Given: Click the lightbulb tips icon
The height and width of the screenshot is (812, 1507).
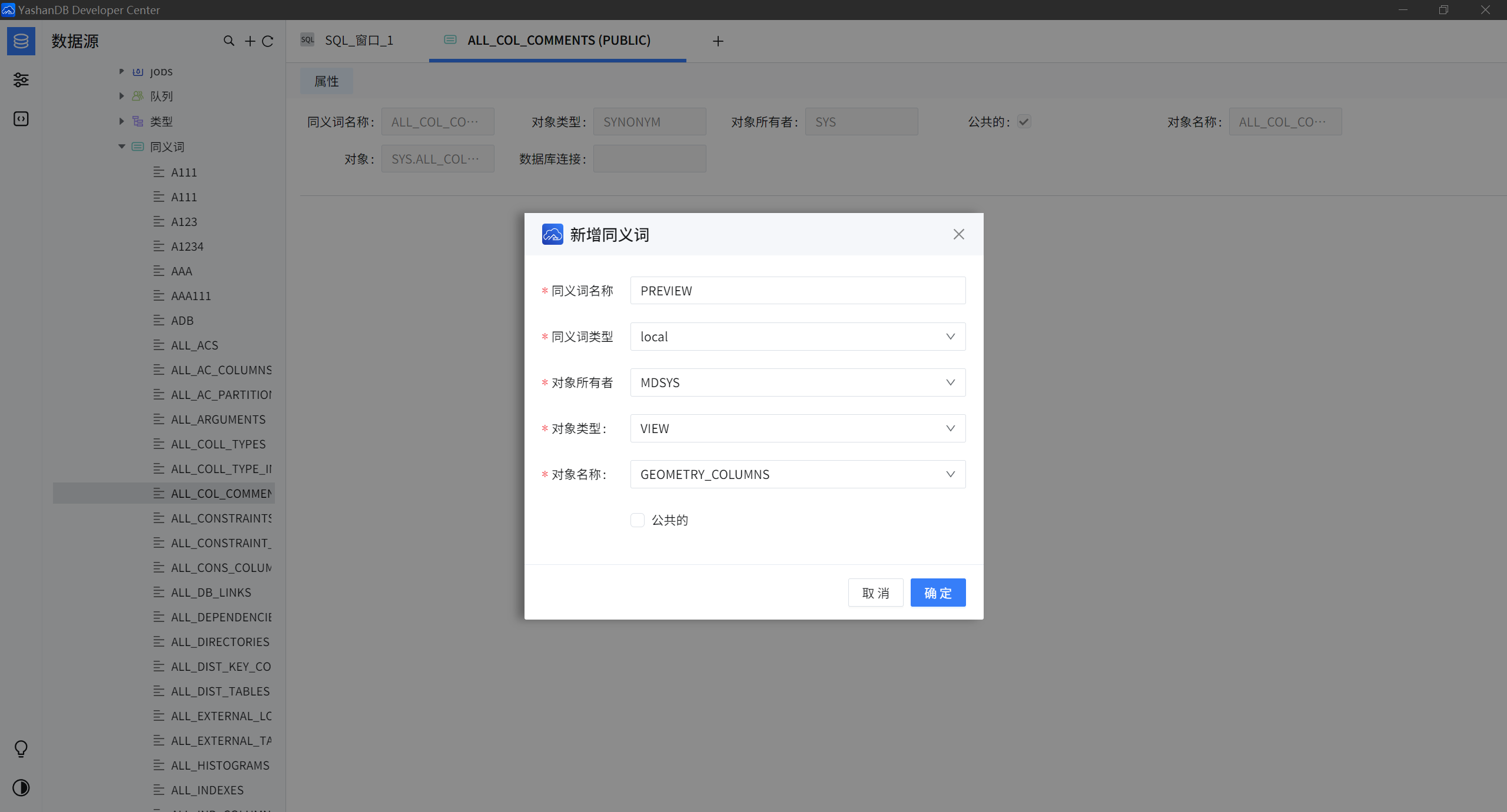Looking at the screenshot, I should pyautogui.click(x=21, y=749).
